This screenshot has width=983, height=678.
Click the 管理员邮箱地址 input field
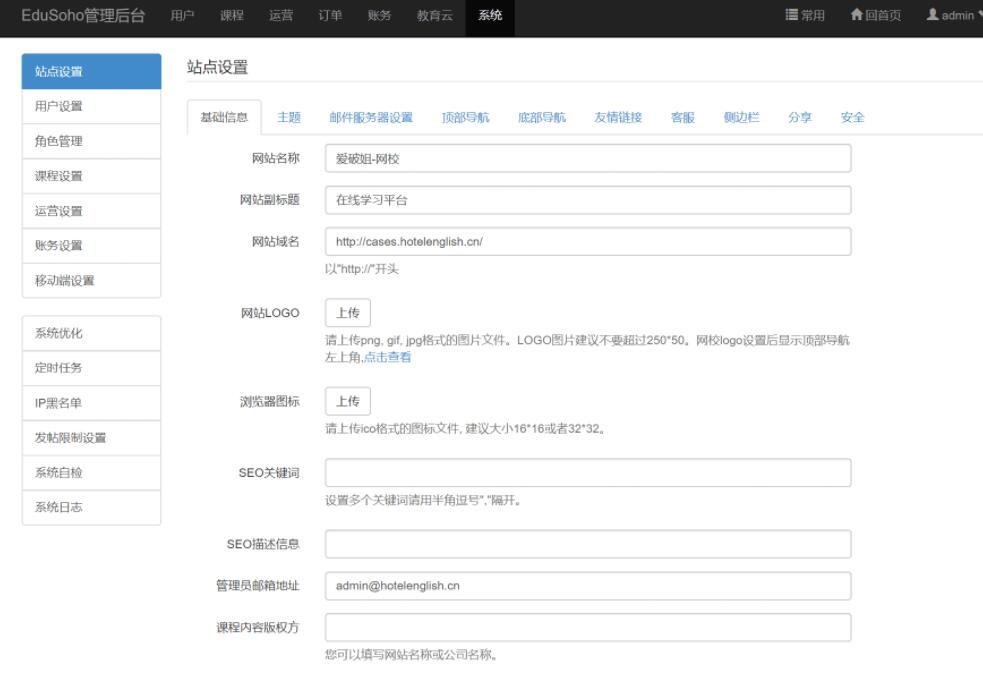588,586
